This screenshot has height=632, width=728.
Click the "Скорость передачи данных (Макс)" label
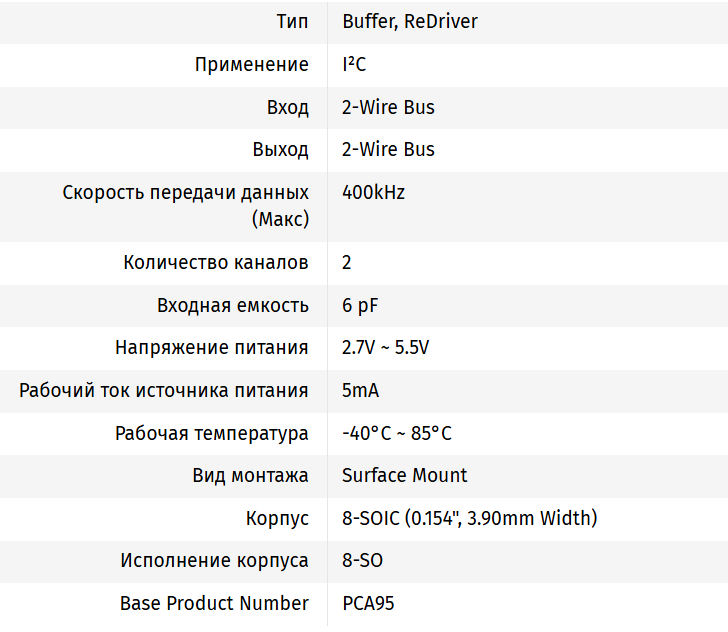click(x=186, y=205)
